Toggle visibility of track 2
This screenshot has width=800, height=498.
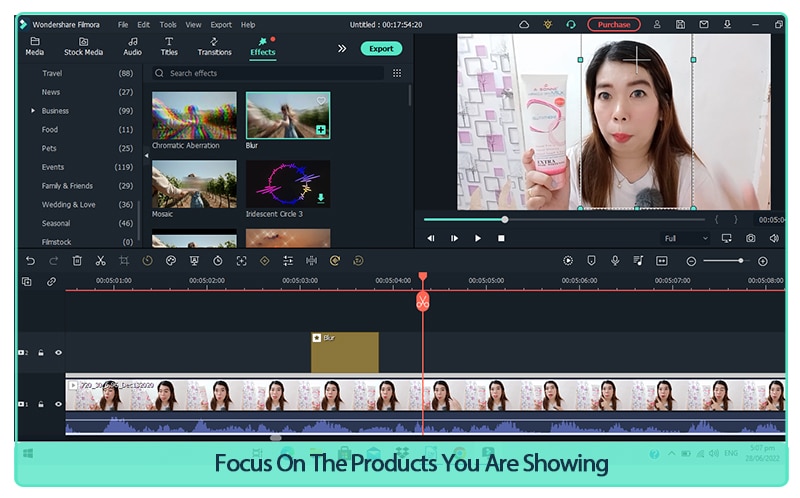coord(58,353)
